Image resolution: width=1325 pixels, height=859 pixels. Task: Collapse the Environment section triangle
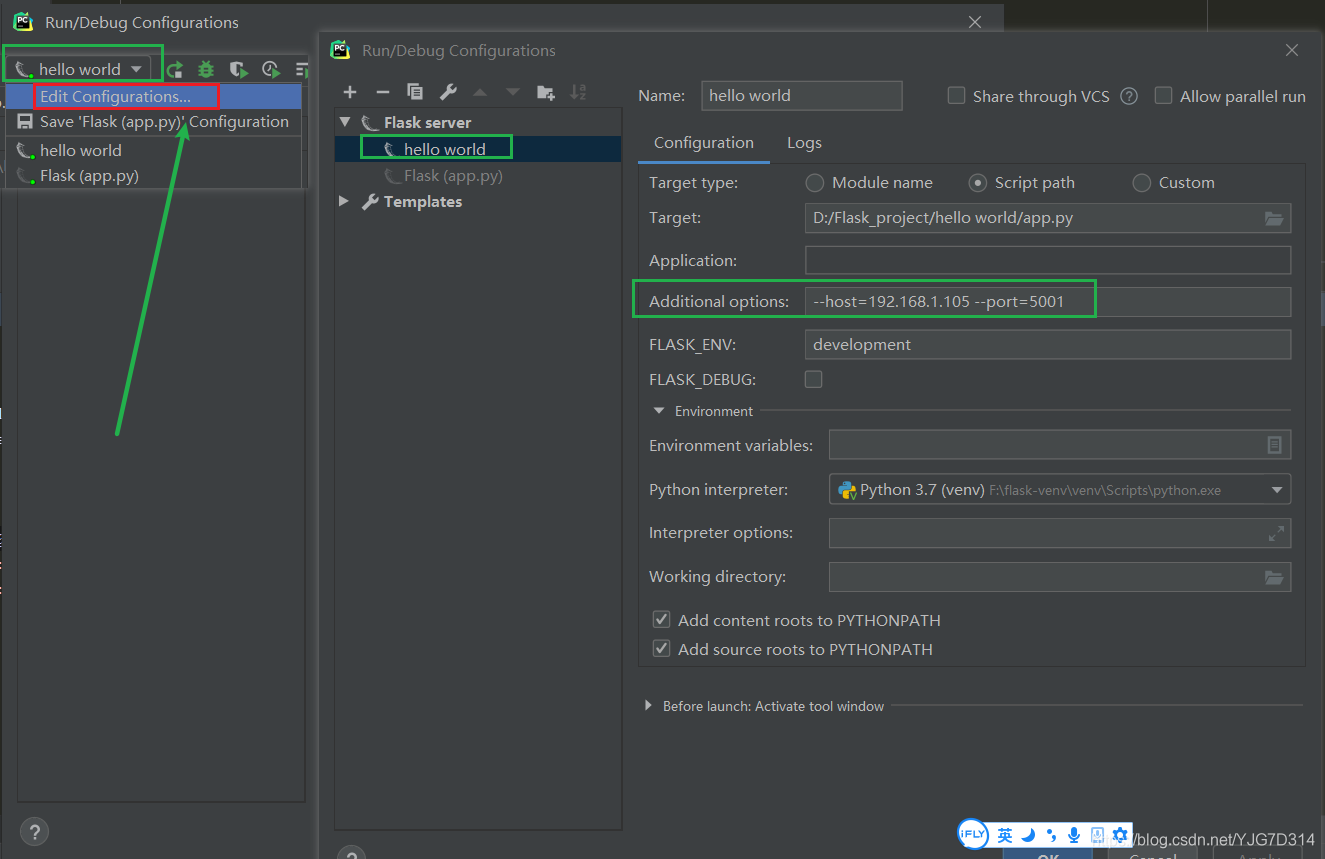point(658,411)
